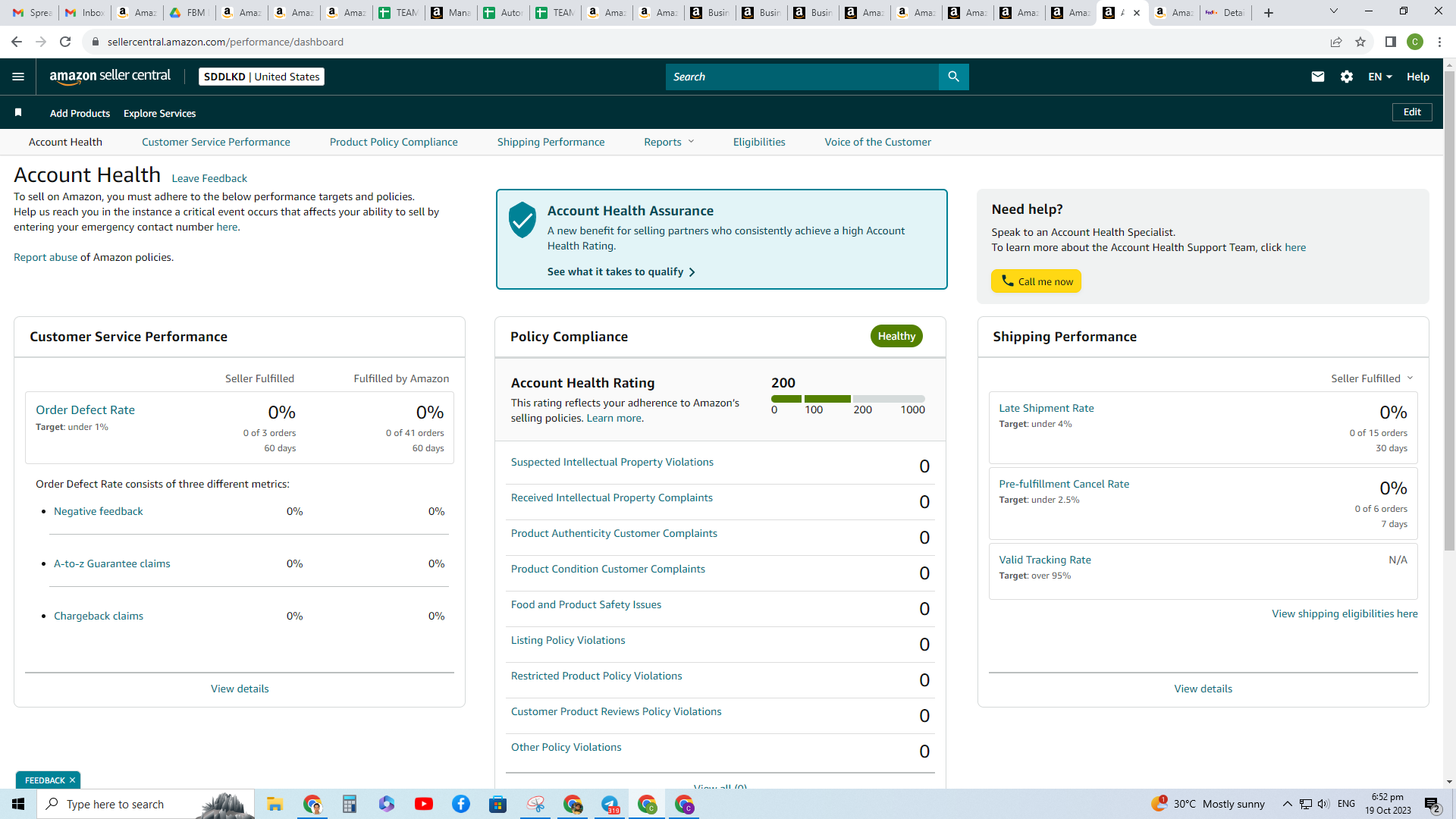Open Product Policy Compliance tab

click(x=394, y=142)
